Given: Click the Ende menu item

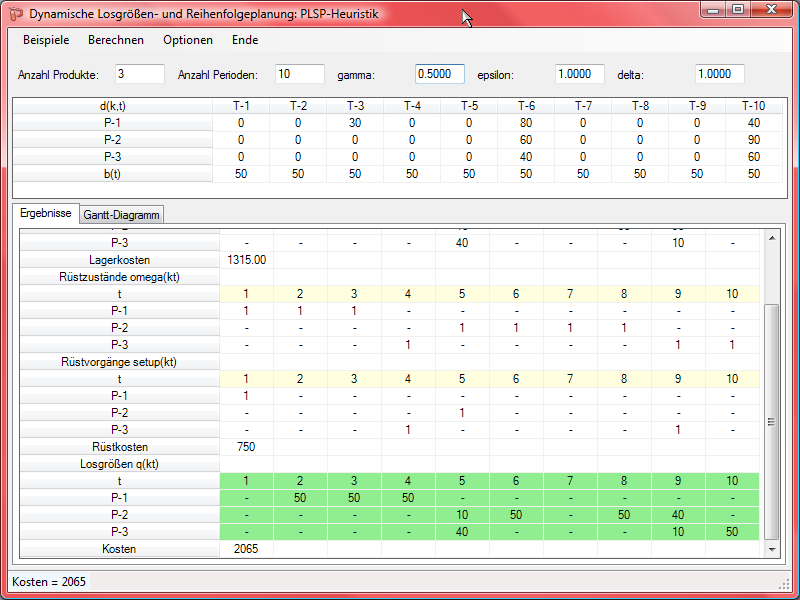Looking at the screenshot, I should pos(245,40).
